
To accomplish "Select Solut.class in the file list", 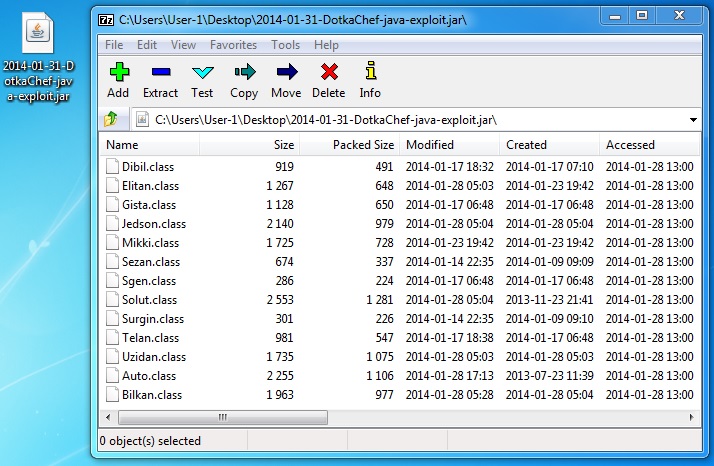I will [x=149, y=300].
